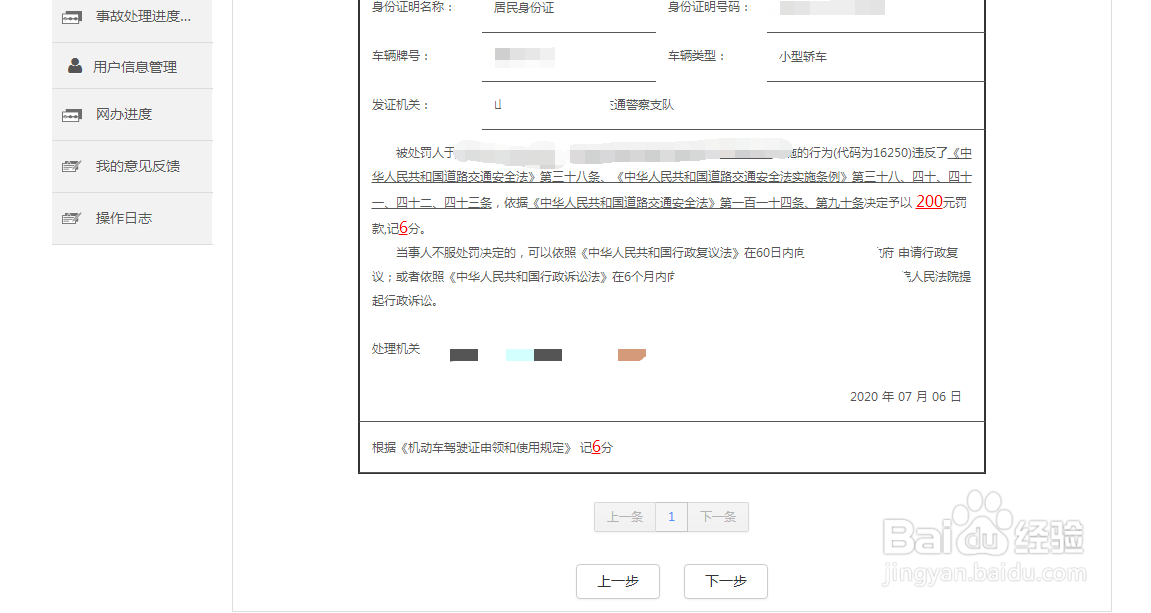Click the pen icon beside 操作日志
The height and width of the screenshot is (613, 1151).
(x=71, y=218)
